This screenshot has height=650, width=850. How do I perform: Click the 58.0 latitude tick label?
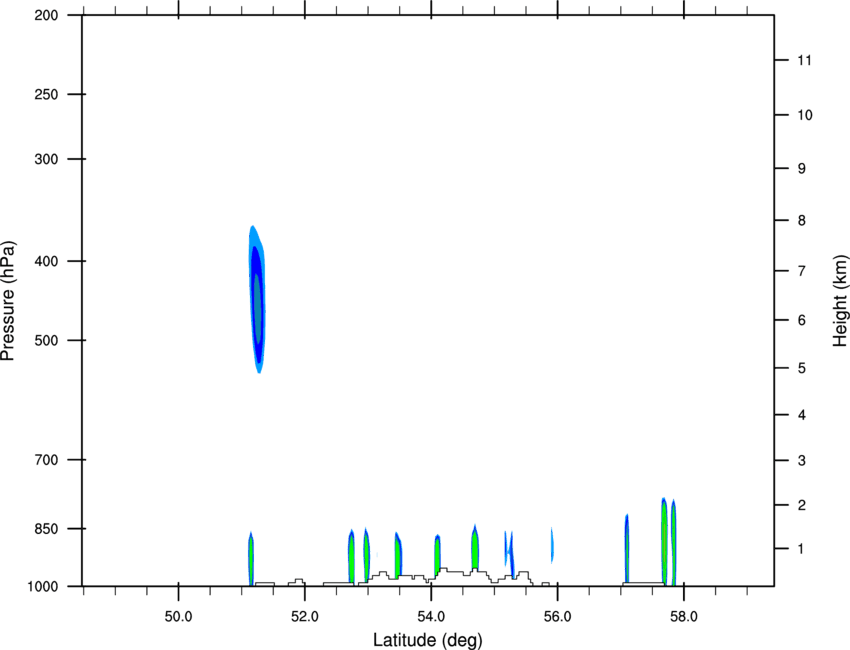(684, 617)
